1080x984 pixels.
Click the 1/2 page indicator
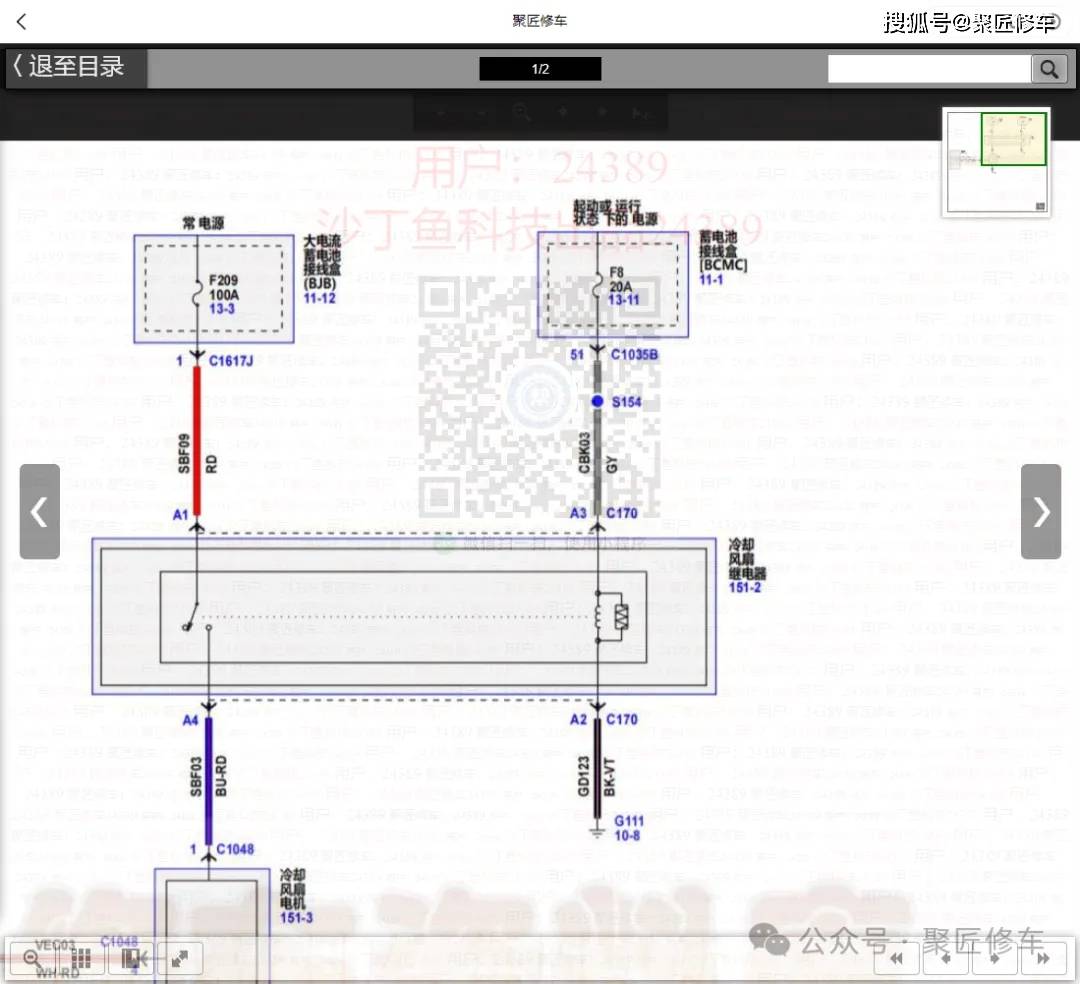540,69
